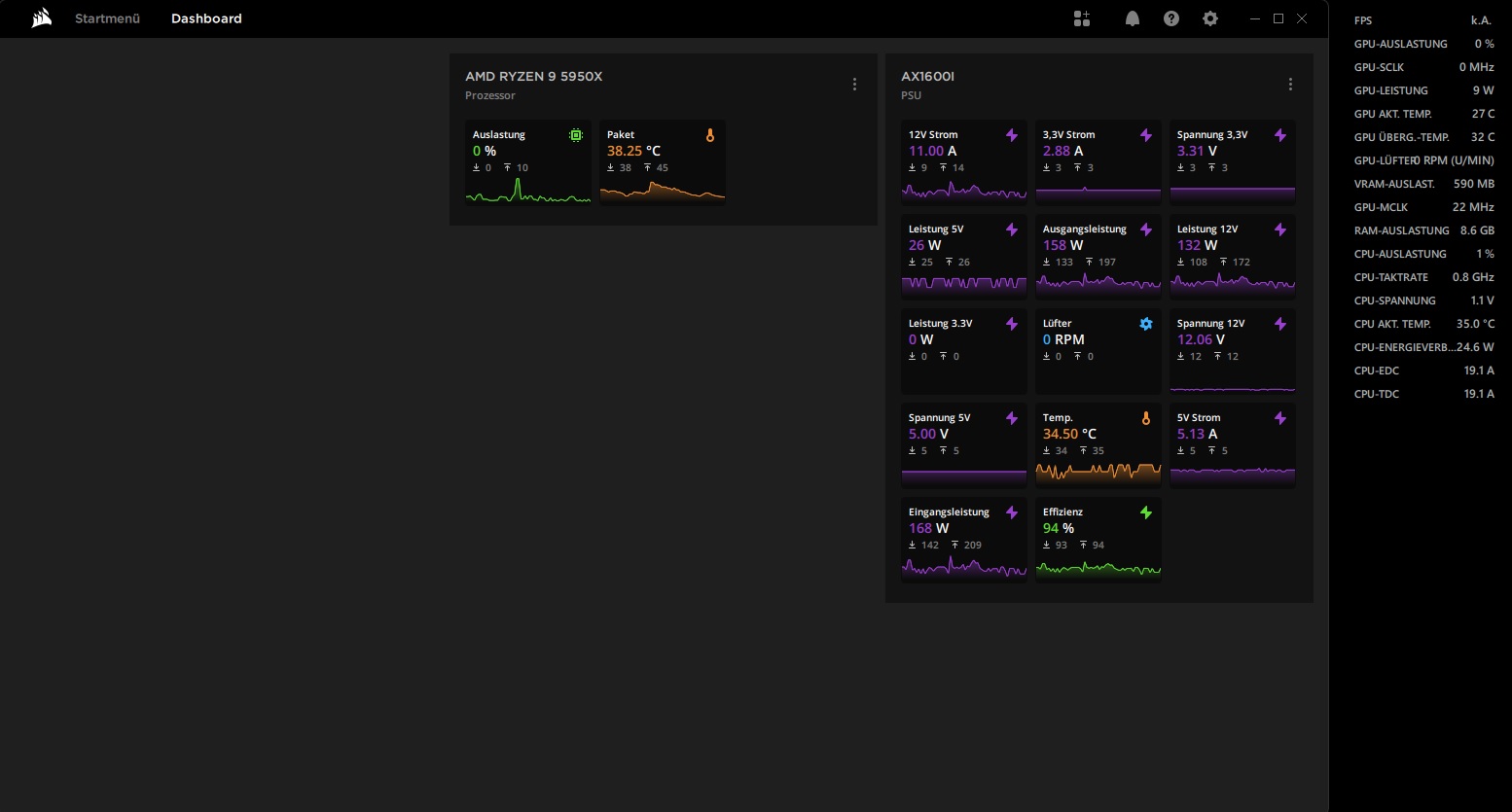Click the bolt icon on Spannung 5V
This screenshot has width=1512, height=812.
(1012, 418)
